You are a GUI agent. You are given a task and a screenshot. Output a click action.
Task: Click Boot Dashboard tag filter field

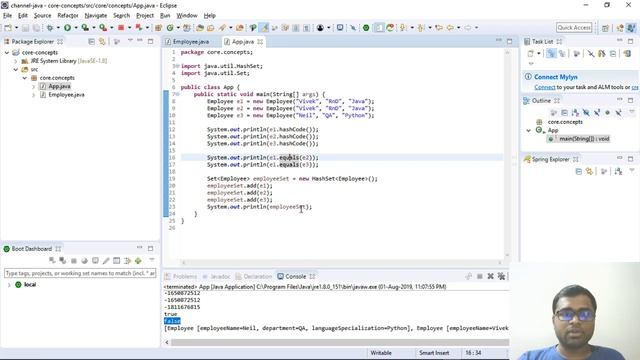(x=80, y=273)
